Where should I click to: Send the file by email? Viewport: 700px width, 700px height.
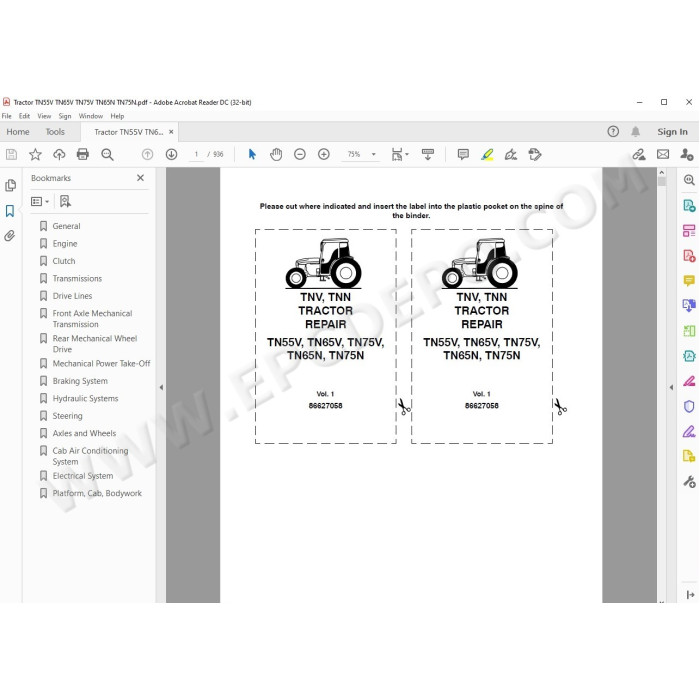(x=663, y=154)
